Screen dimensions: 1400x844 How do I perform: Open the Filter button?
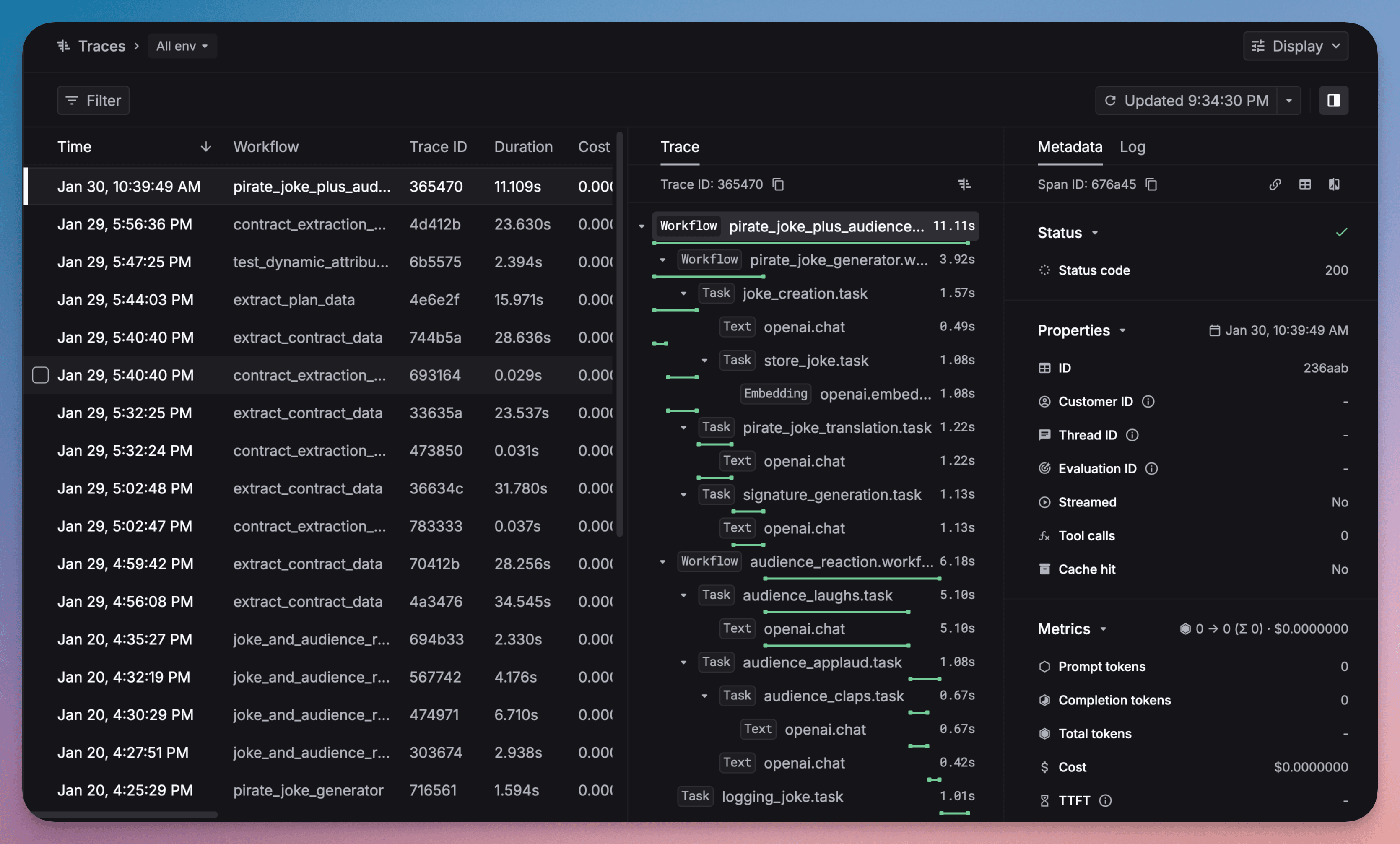93,101
